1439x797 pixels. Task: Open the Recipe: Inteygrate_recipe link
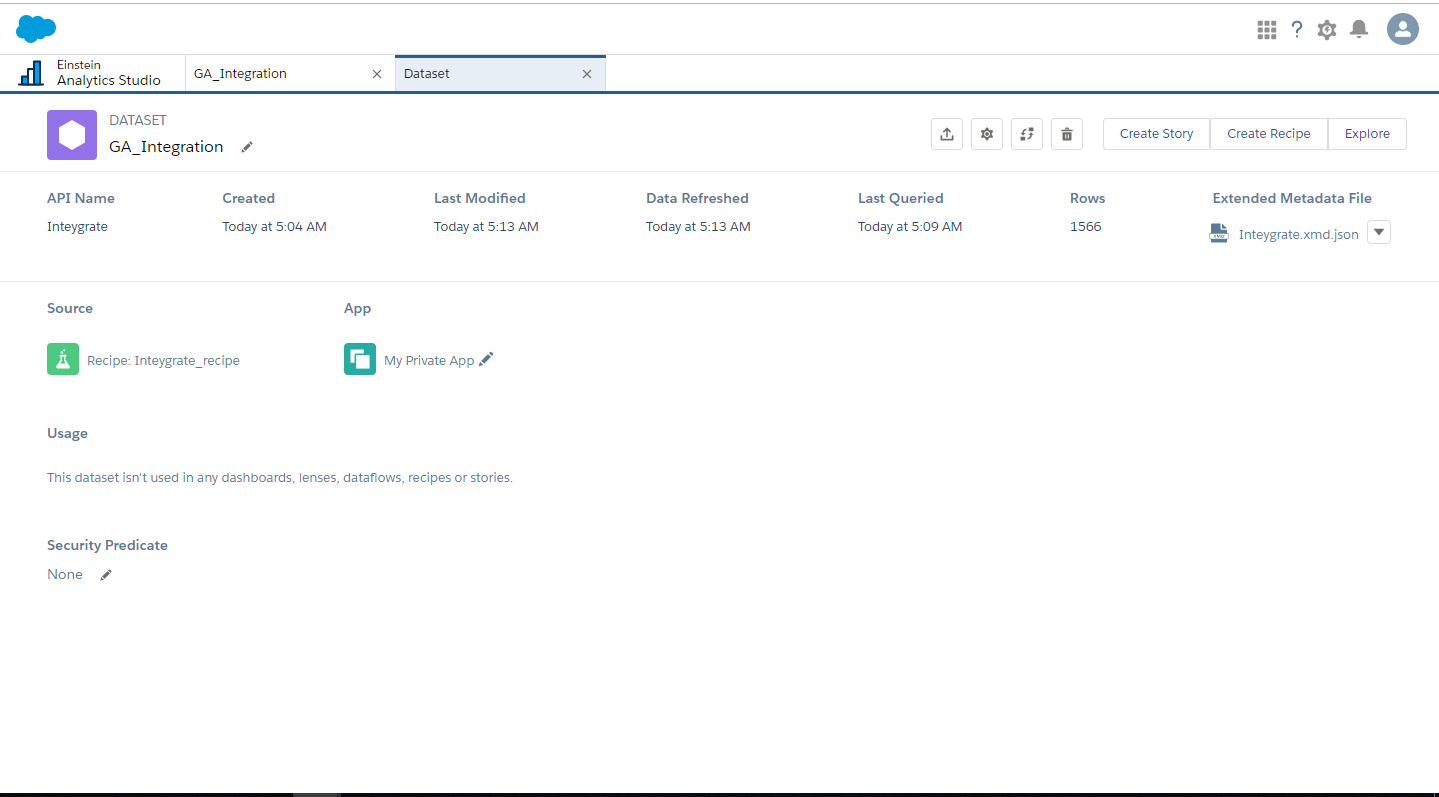163,360
